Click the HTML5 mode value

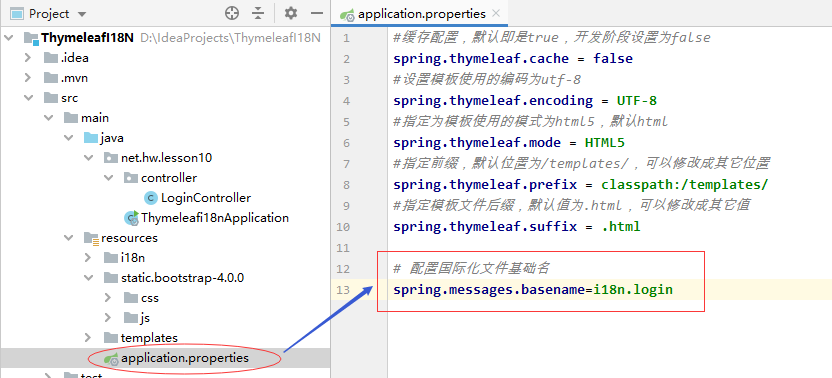point(605,143)
